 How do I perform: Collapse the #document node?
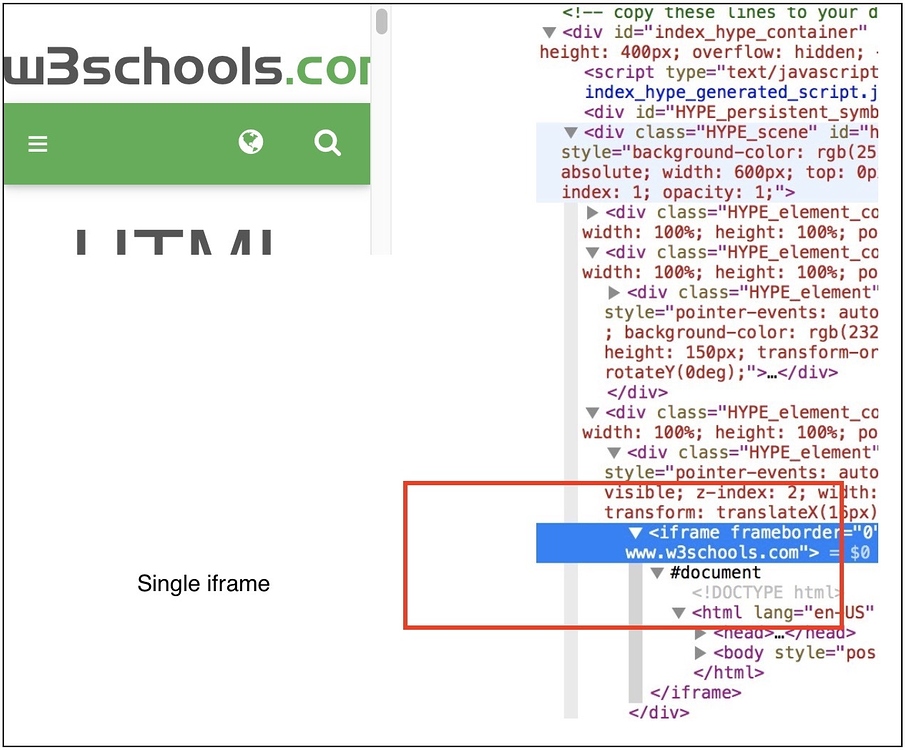click(x=657, y=572)
